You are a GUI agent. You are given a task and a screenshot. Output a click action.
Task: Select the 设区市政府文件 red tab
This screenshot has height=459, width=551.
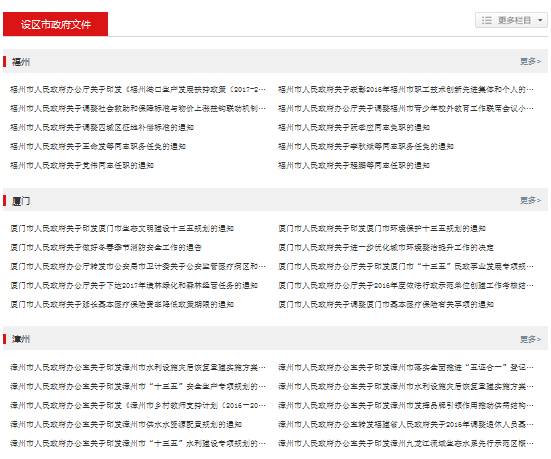click(56, 24)
